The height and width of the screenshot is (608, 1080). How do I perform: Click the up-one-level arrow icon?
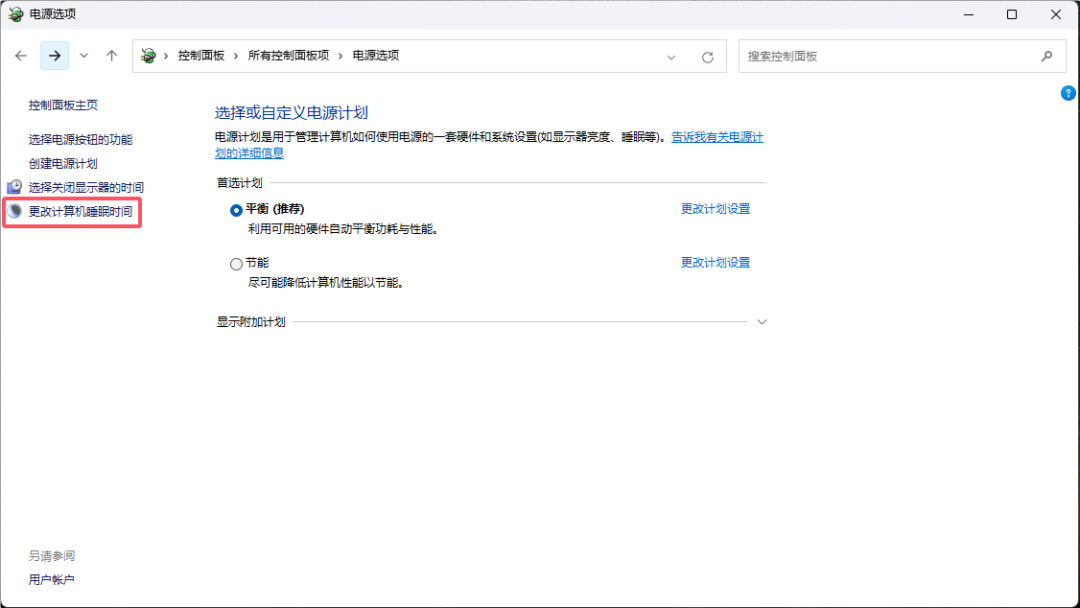click(x=111, y=55)
